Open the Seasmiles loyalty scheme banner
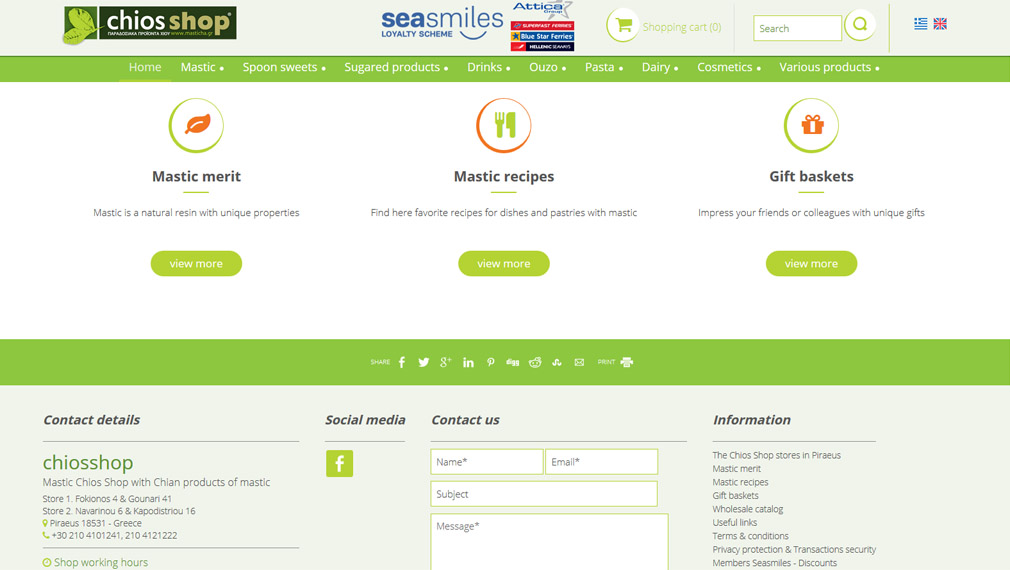 442,24
